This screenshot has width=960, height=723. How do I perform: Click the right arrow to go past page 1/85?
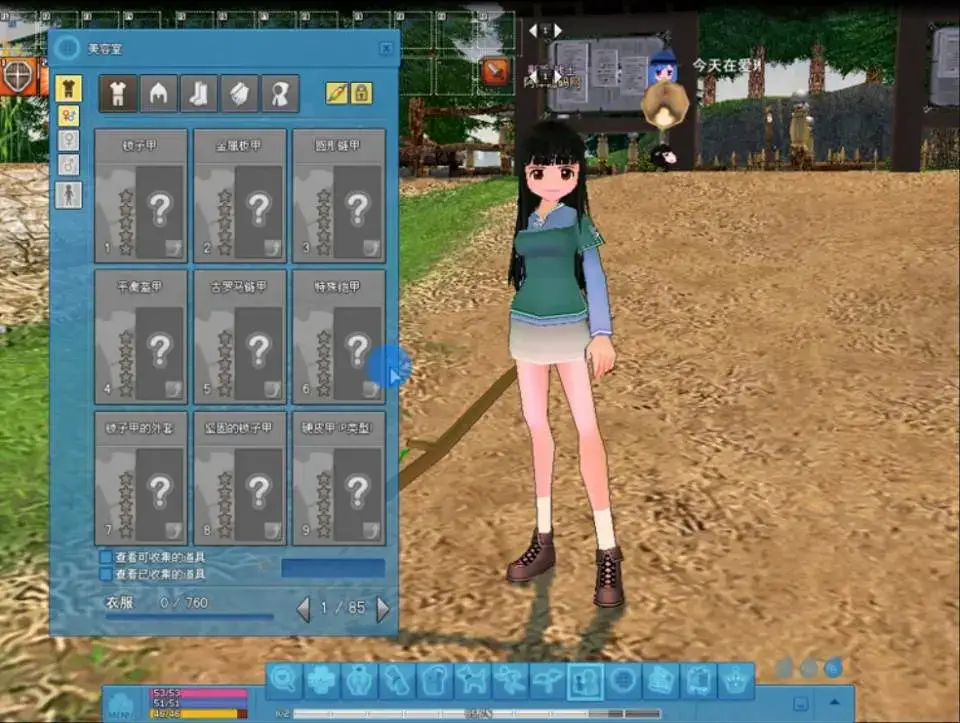click(x=384, y=606)
